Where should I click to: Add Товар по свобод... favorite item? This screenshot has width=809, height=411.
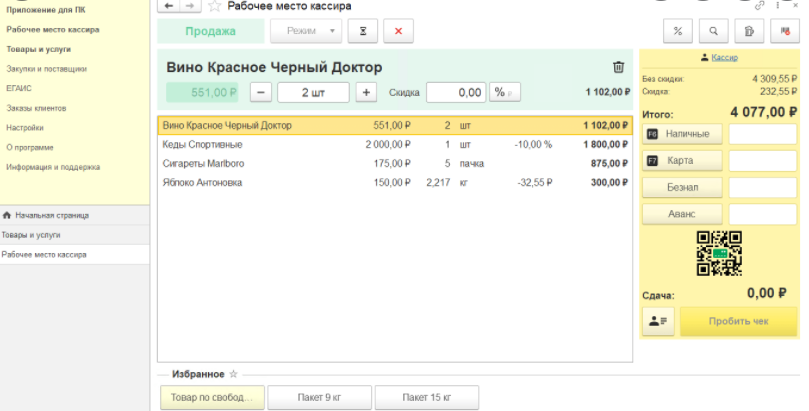212,398
